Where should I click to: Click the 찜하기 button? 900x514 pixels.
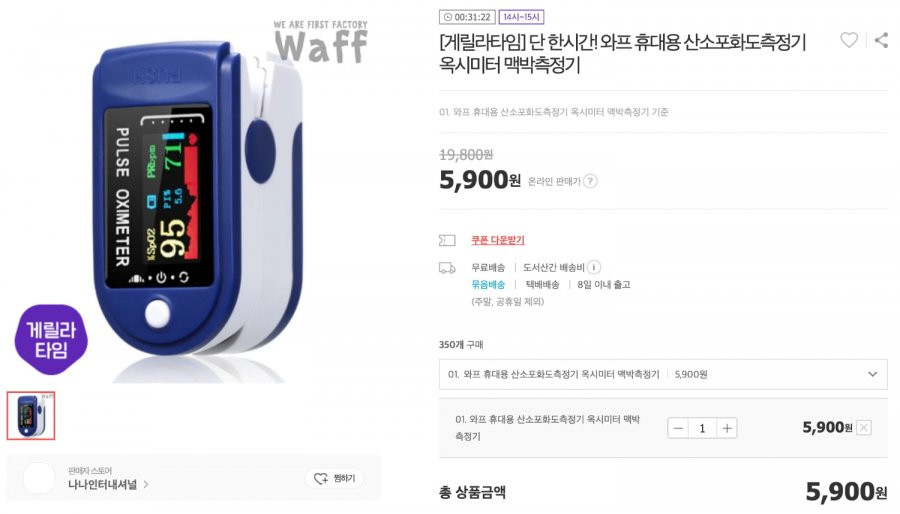[x=335, y=478]
